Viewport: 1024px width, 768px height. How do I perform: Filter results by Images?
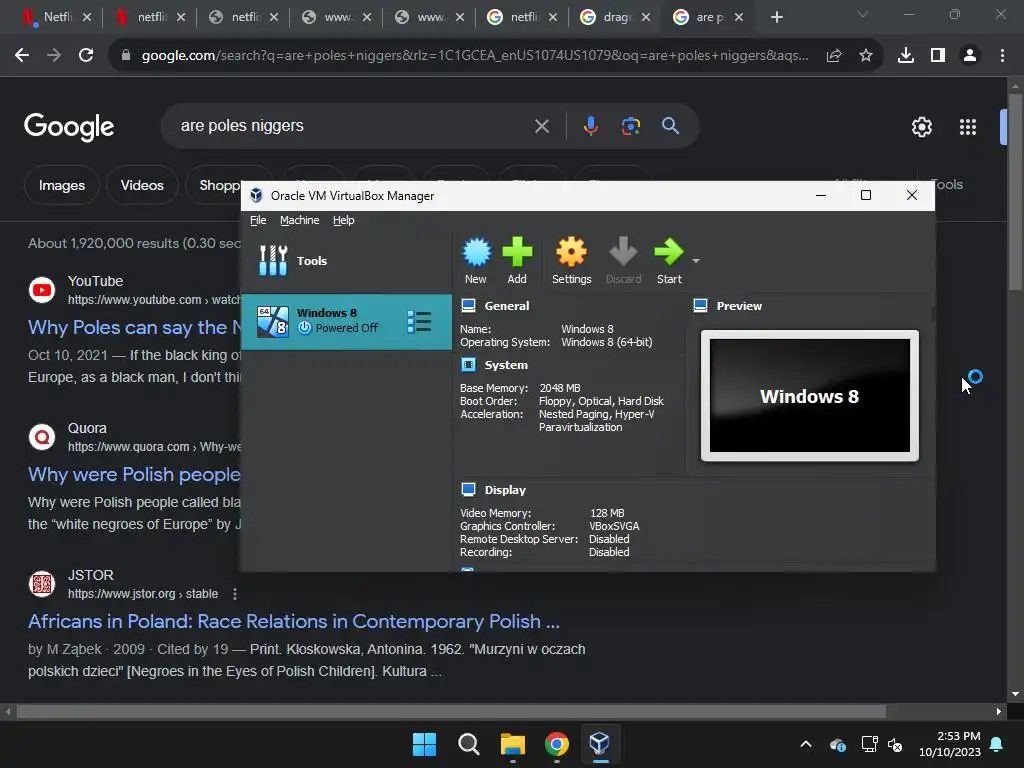coord(62,185)
